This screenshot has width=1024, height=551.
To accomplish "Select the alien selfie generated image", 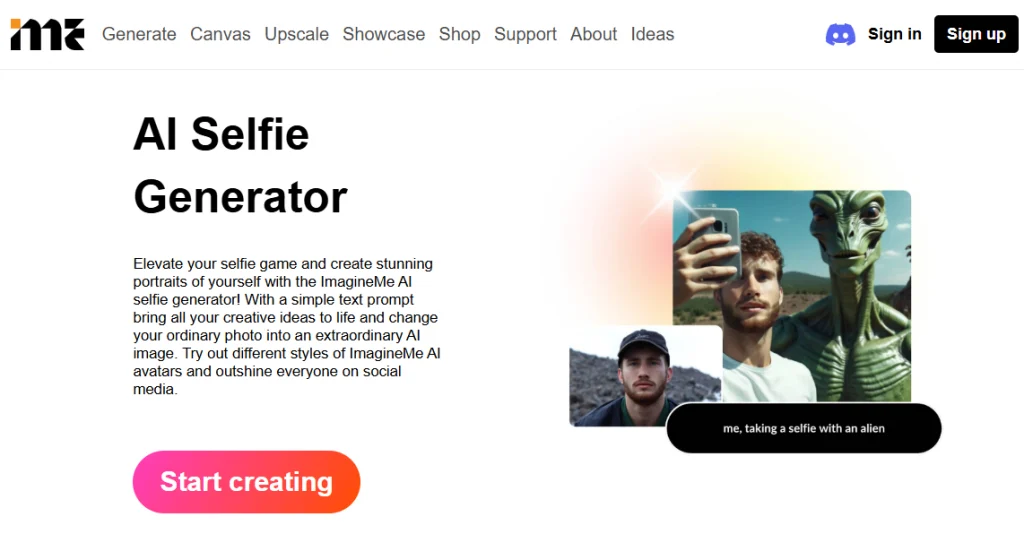I will [792, 296].
